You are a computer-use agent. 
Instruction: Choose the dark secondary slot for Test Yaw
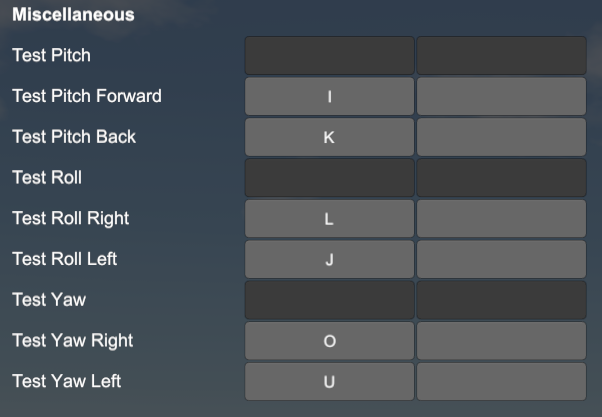pos(501,300)
